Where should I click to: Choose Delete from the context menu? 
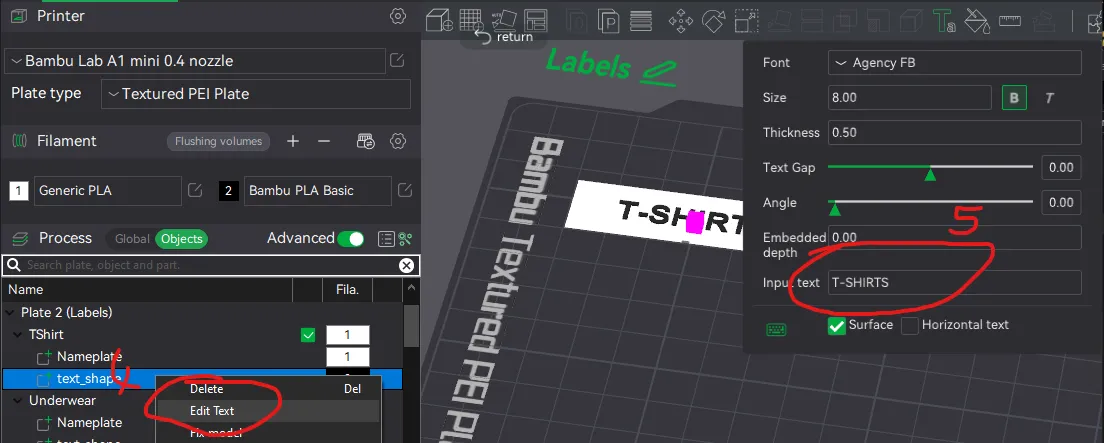click(206, 389)
